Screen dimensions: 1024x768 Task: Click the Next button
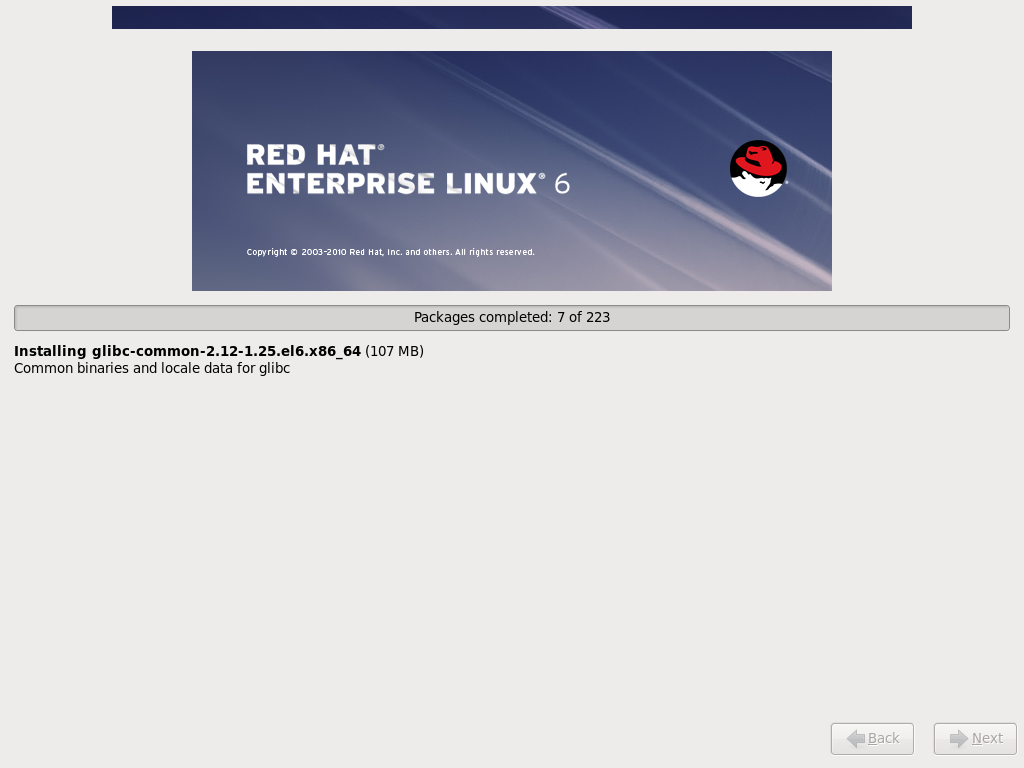coord(974,738)
